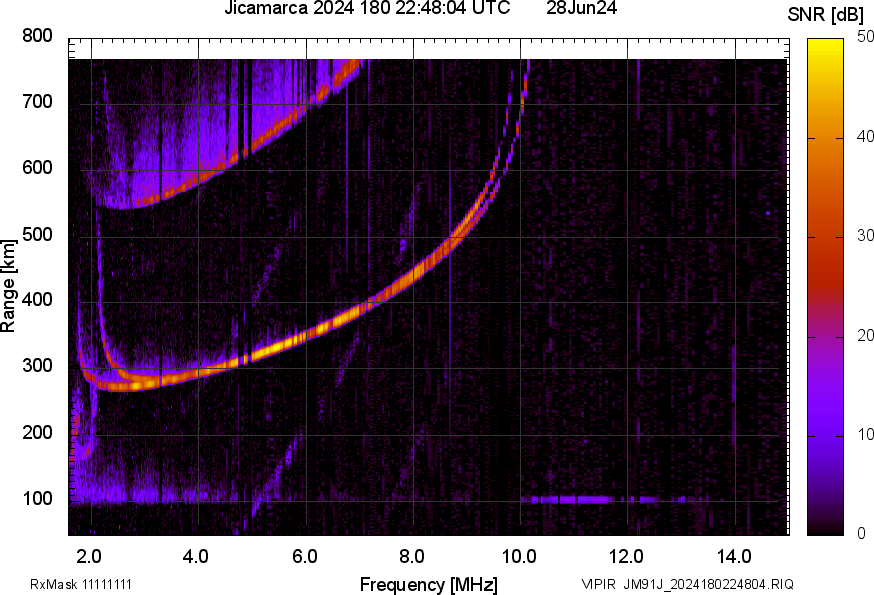Click the range tick label '100'
The height and width of the screenshot is (595, 874).
[37, 498]
